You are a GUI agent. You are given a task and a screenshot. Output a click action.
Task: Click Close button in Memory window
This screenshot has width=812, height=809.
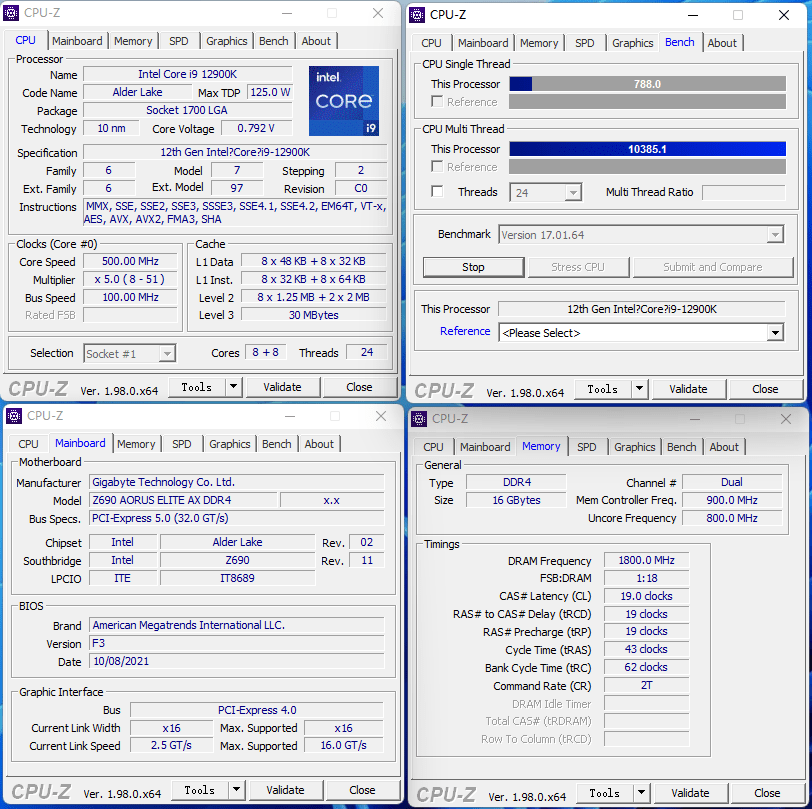click(x=767, y=793)
